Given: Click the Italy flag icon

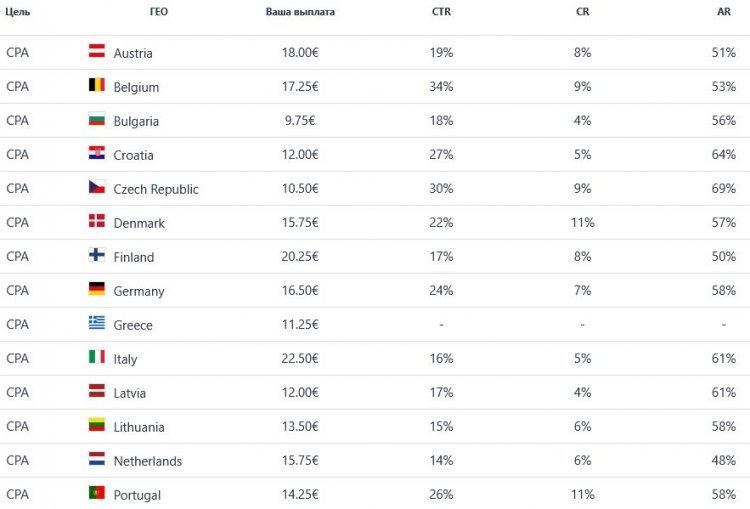Looking at the screenshot, I should [x=97, y=357].
